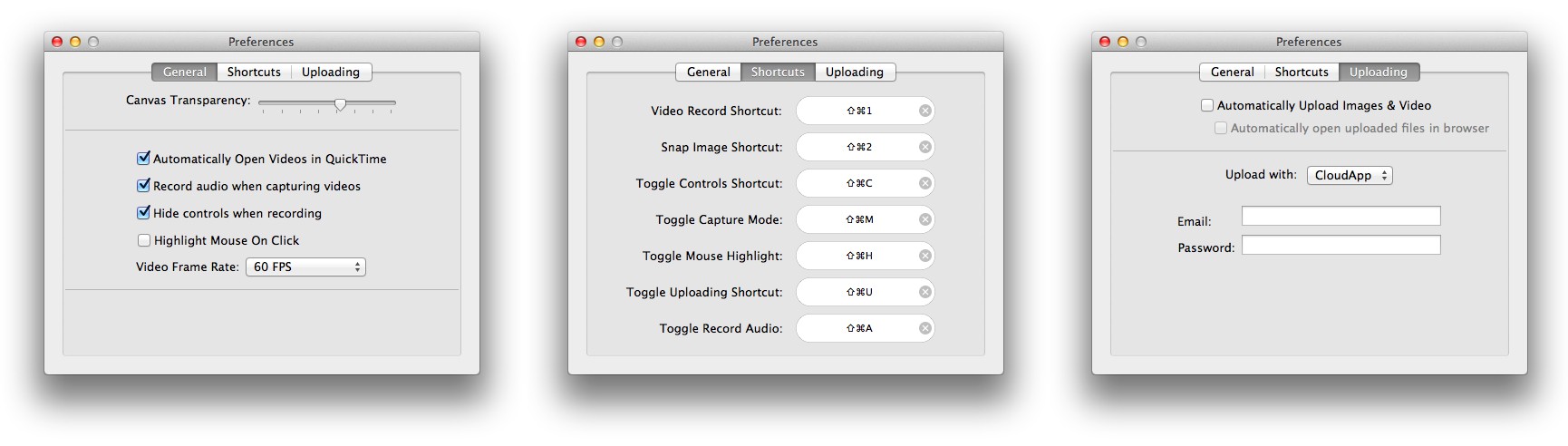The height and width of the screenshot is (446, 1568).
Task: Select the General tab in right window
Action: 1232,72
